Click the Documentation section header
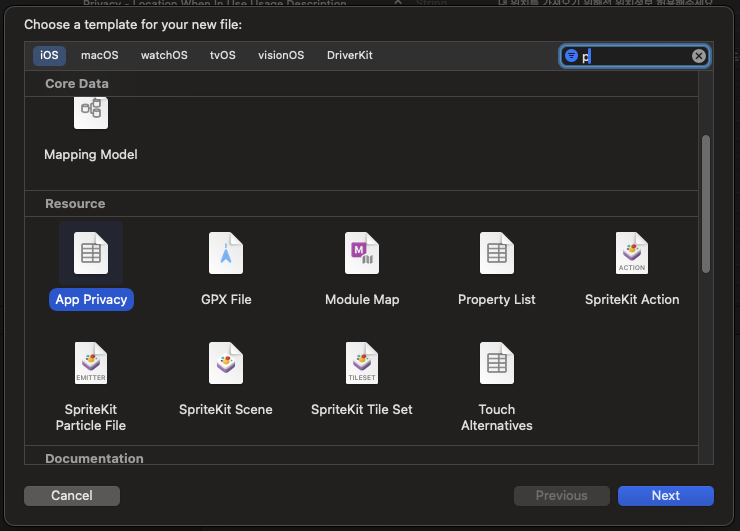This screenshot has height=531, width=740. point(94,458)
